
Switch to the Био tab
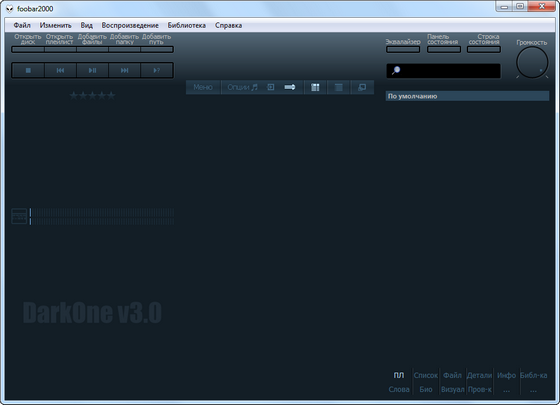(426, 389)
